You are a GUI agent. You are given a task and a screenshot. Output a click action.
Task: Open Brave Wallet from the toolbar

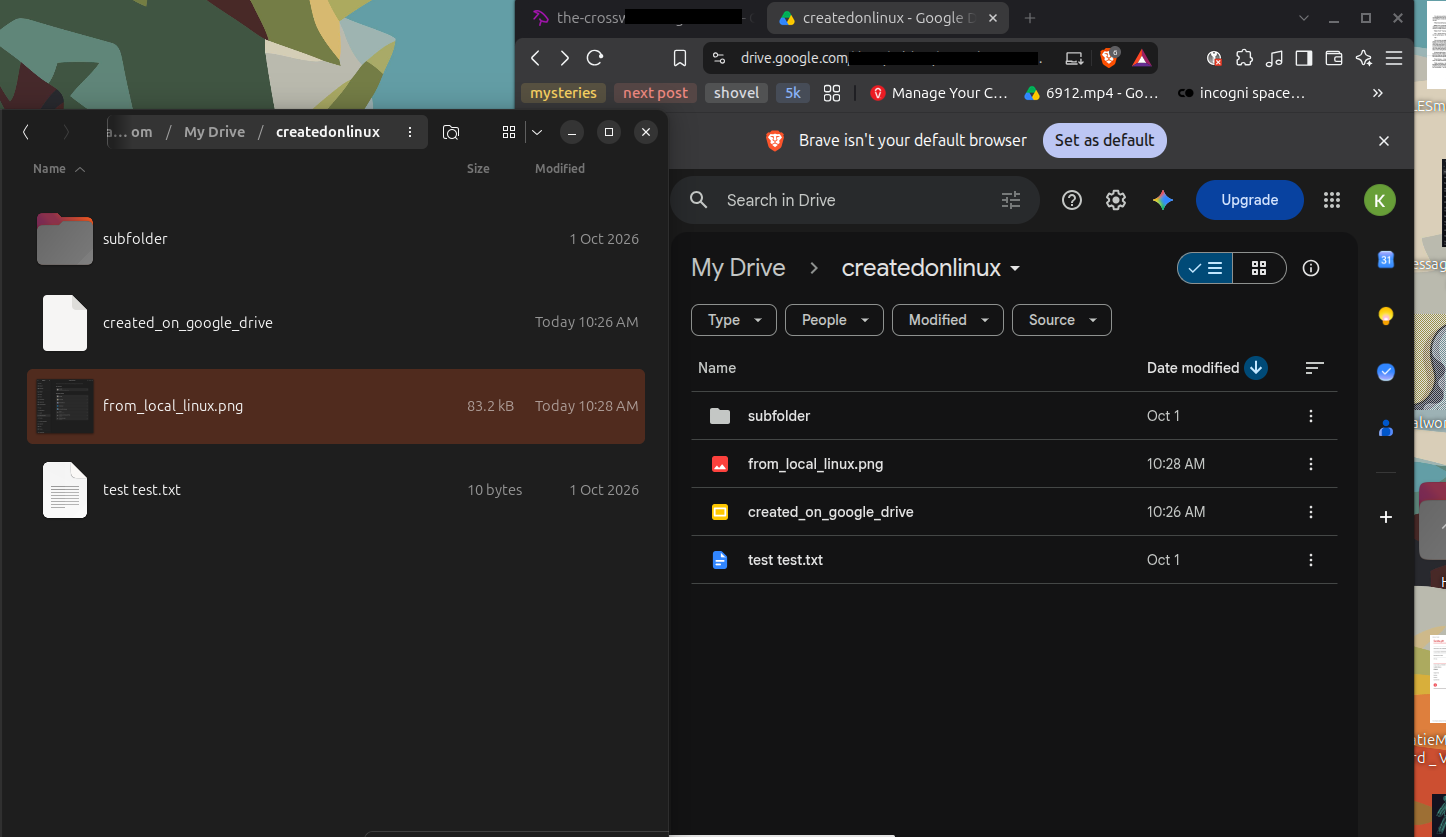click(x=1333, y=58)
